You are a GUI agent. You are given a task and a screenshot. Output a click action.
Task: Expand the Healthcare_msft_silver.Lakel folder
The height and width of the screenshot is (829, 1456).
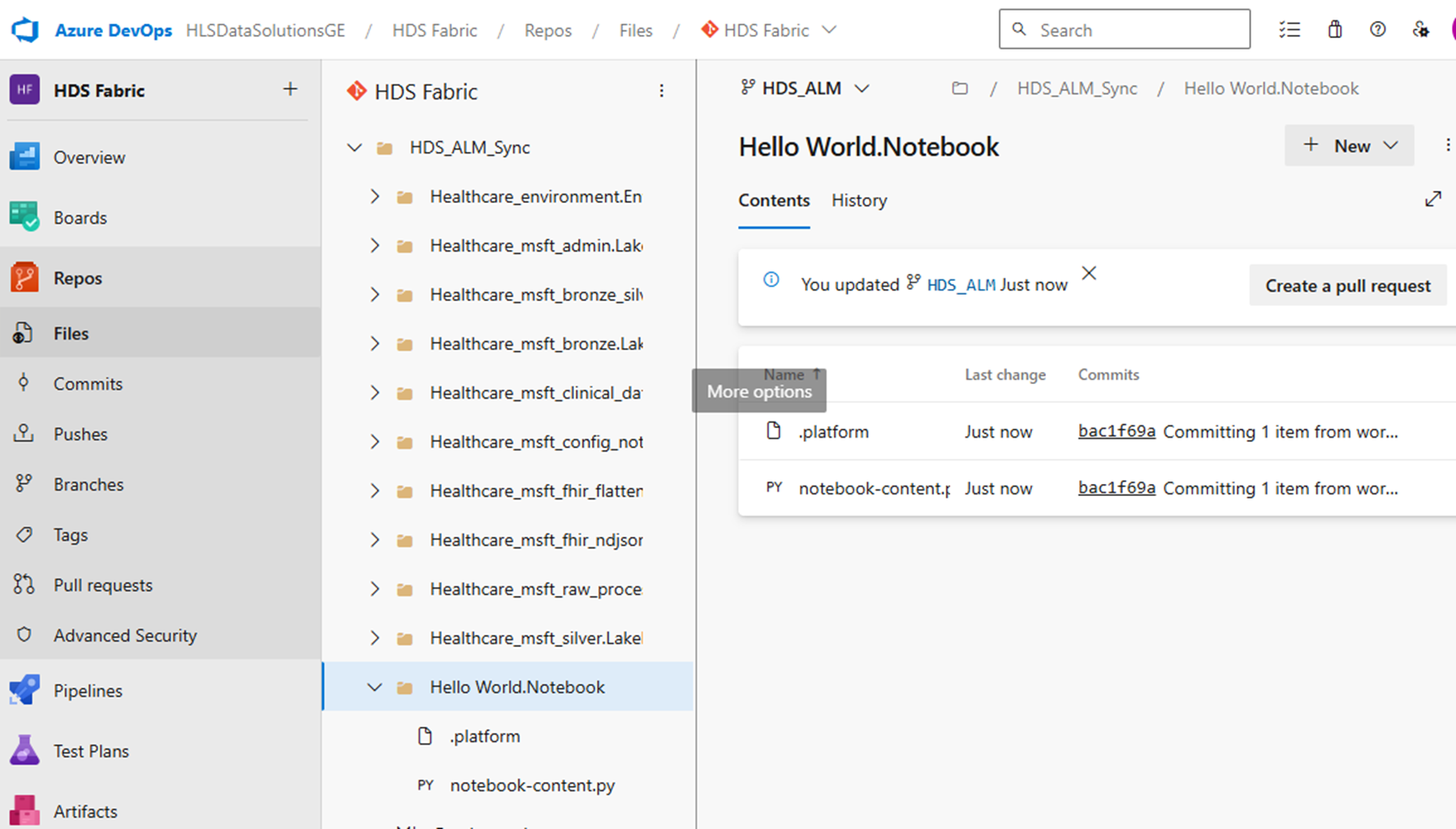pyautogui.click(x=374, y=638)
